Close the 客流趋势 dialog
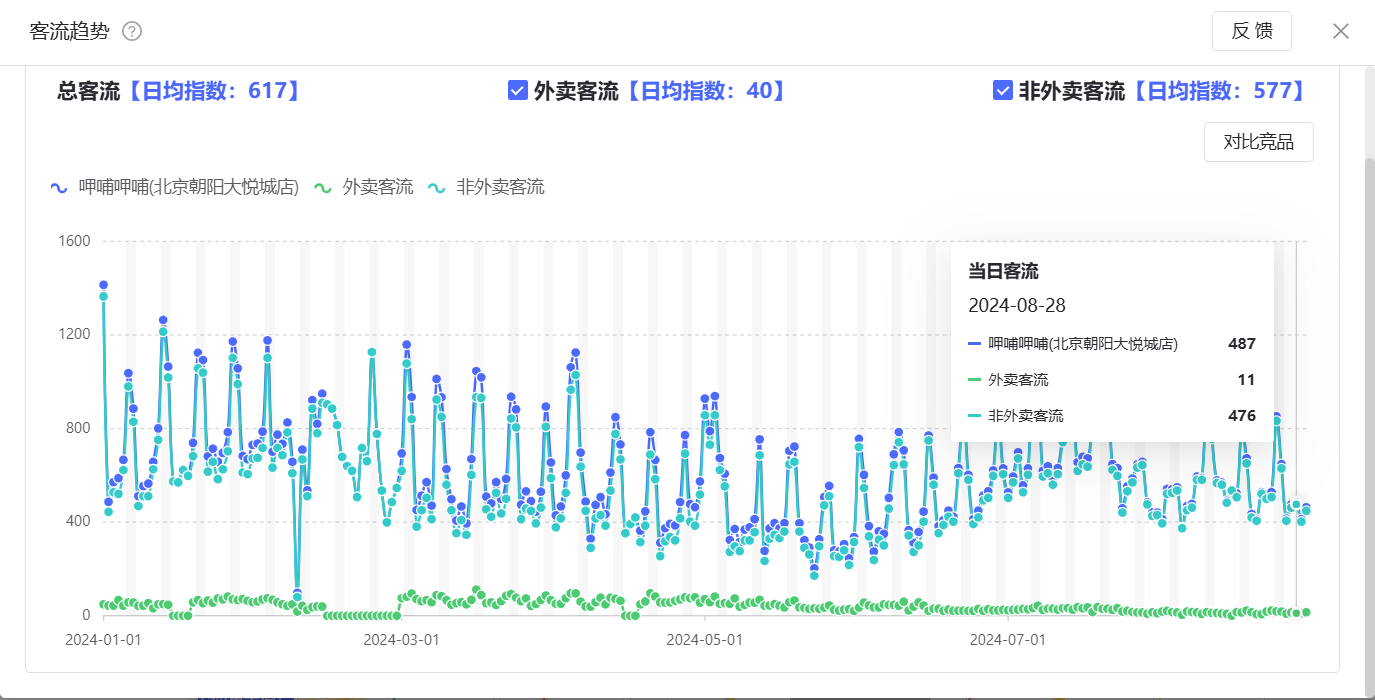The height and width of the screenshot is (700, 1375). [x=1341, y=31]
